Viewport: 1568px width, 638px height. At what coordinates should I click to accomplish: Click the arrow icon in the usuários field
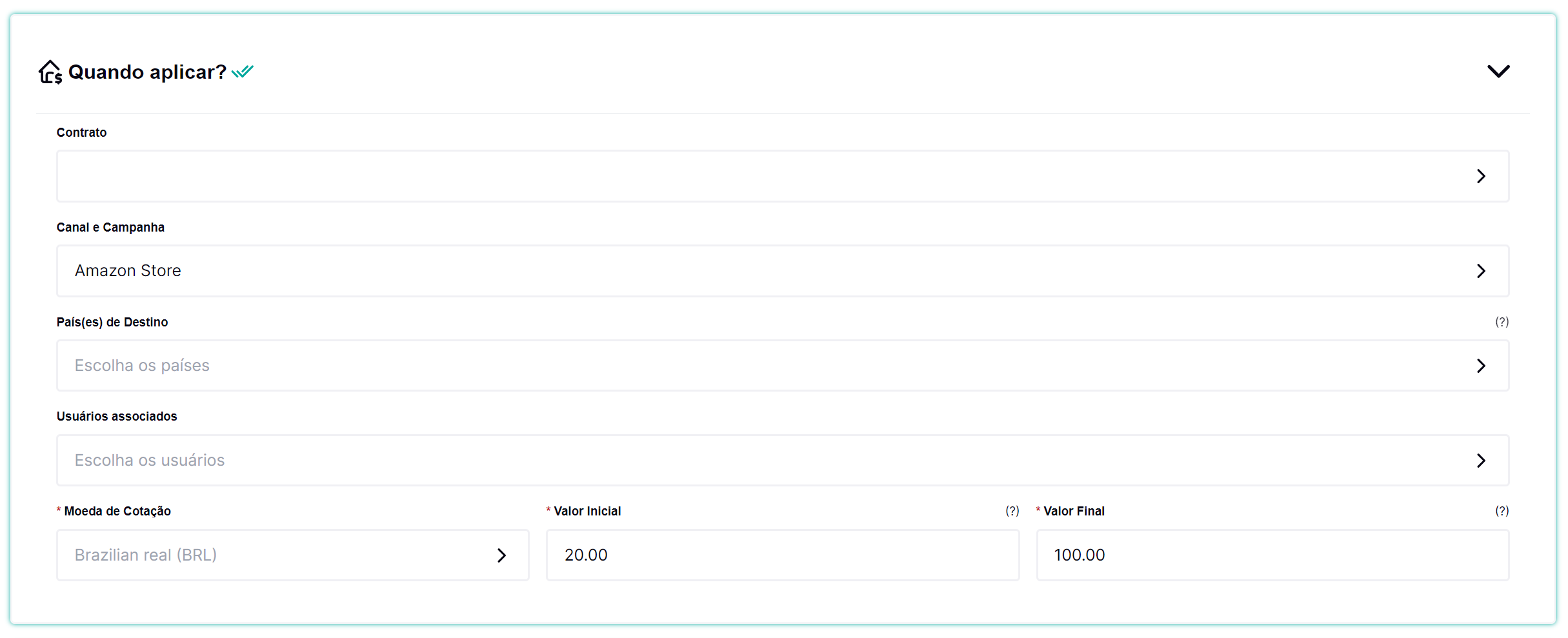[x=1481, y=461]
